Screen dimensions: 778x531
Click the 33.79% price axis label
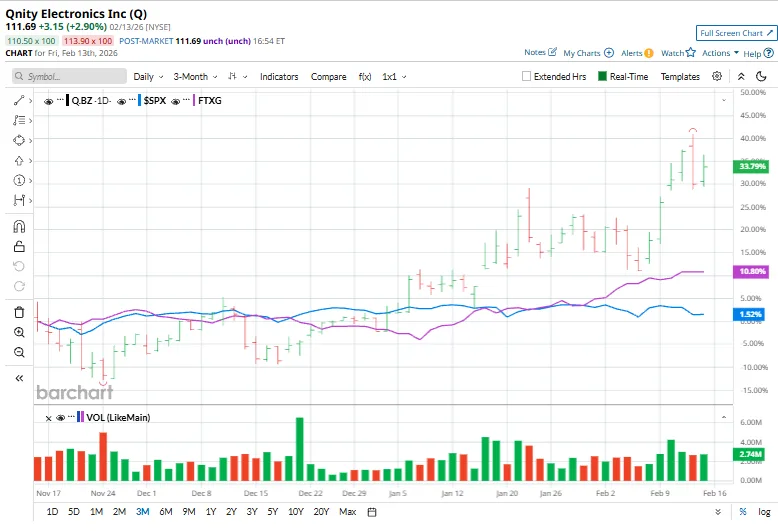pyautogui.click(x=751, y=166)
